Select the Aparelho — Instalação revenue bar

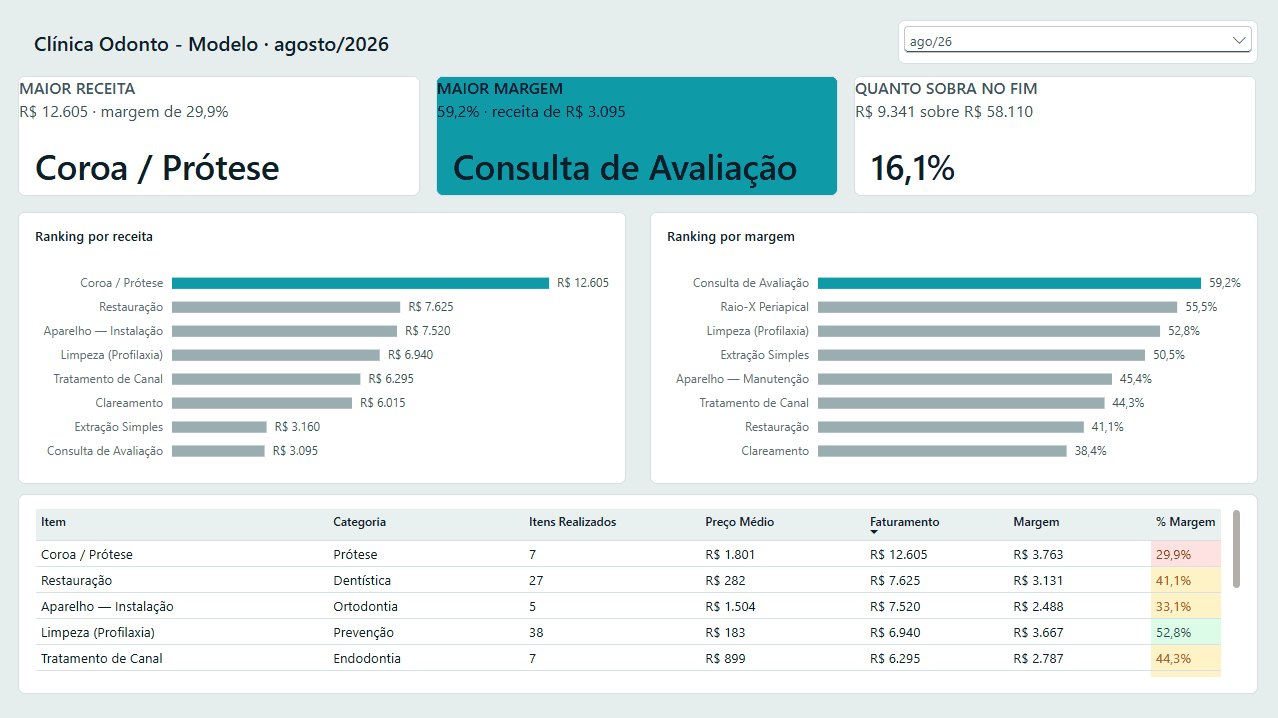point(284,331)
